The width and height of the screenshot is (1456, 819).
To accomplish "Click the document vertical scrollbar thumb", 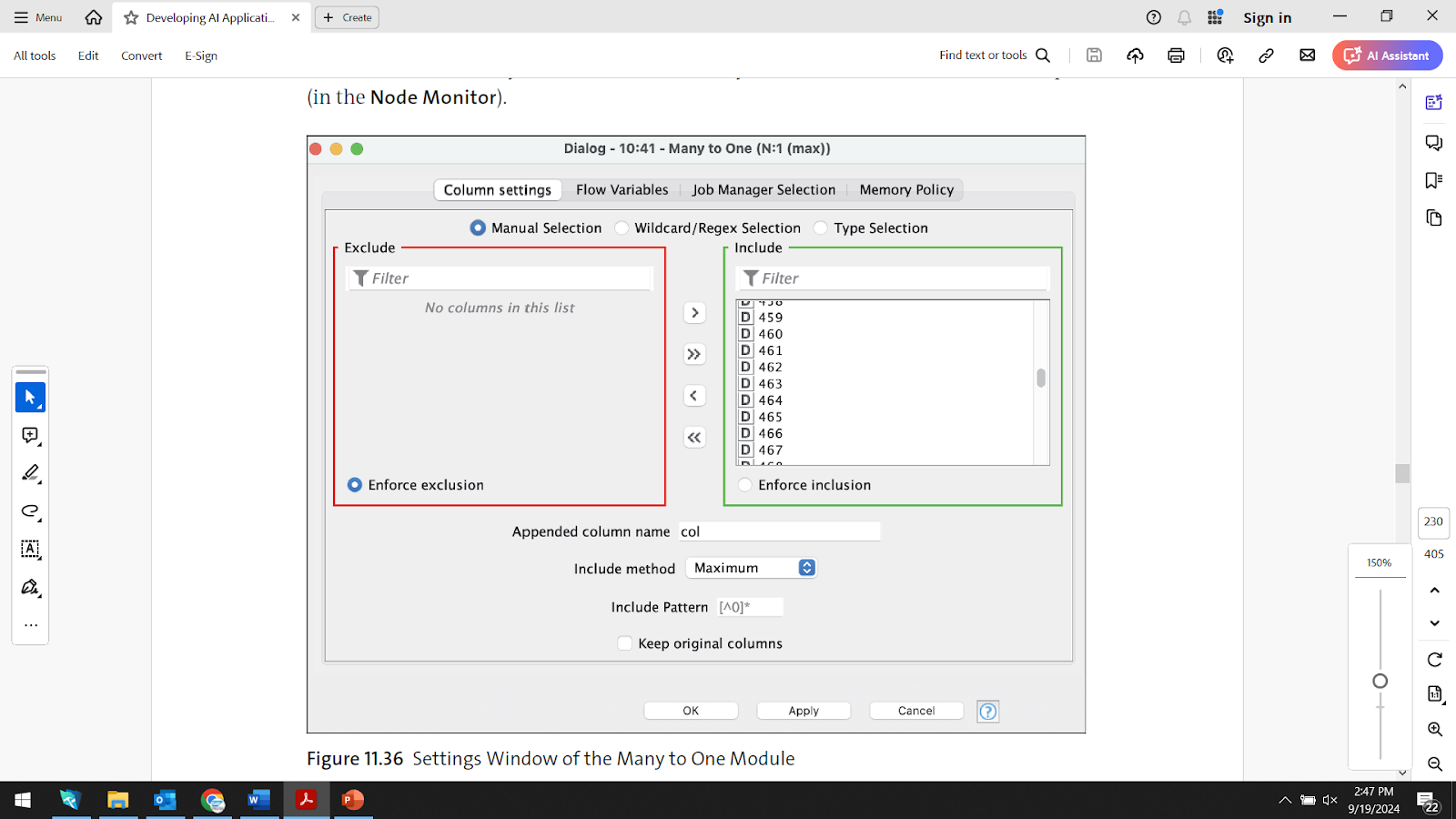I will tap(1402, 473).
